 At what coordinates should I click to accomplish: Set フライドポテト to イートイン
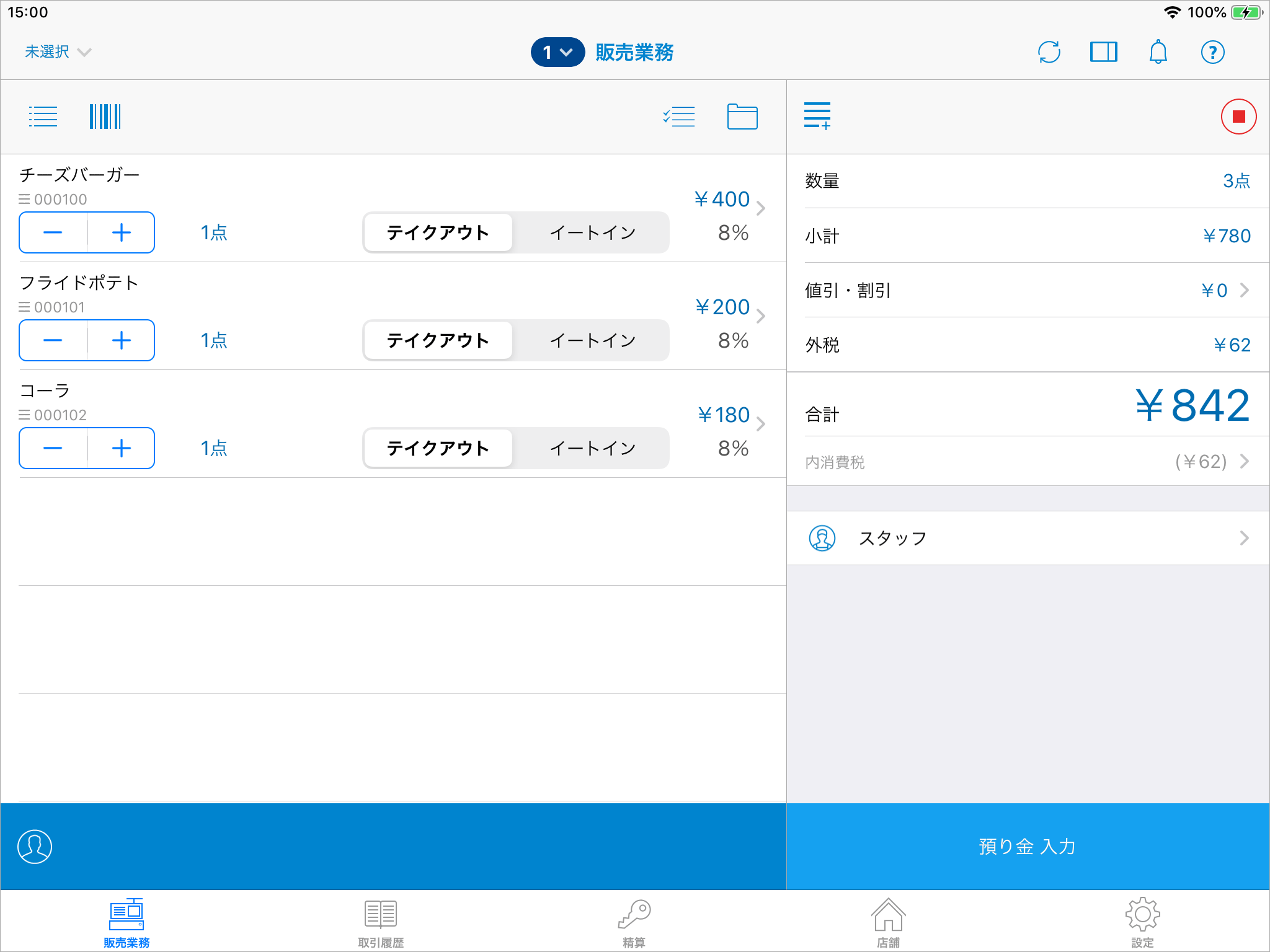click(592, 340)
